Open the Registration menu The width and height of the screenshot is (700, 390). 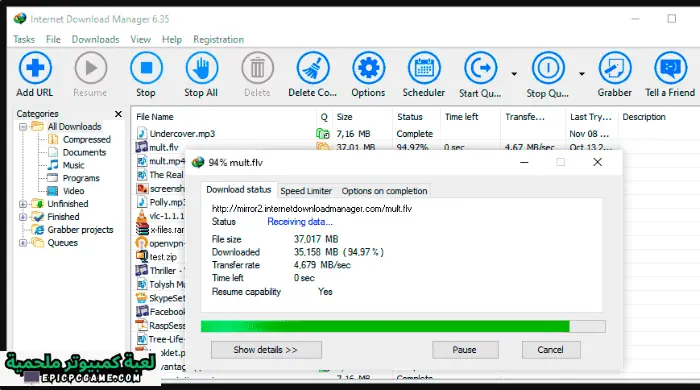[x=219, y=39]
